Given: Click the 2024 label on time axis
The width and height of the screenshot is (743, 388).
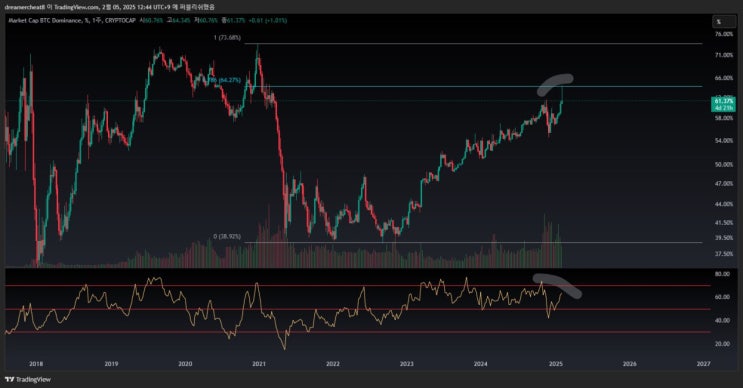Looking at the screenshot, I should 480,364.
